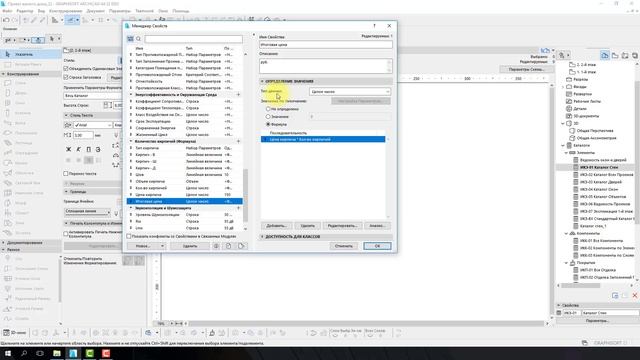This screenshot has height=360, width=640.
Task: Toggle the 'Объединить Одинаковые' checkbox
Action: [x=66, y=69]
